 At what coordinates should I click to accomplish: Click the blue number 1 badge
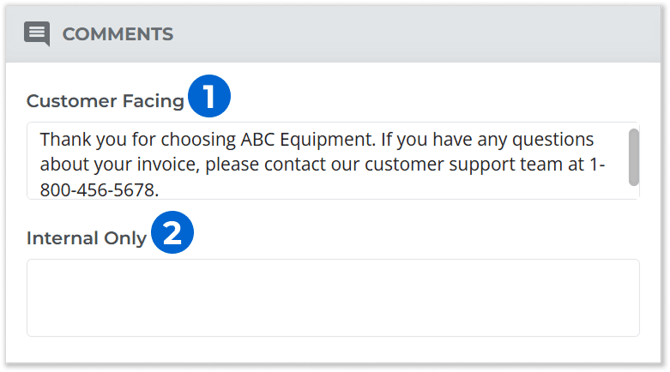(x=209, y=96)
